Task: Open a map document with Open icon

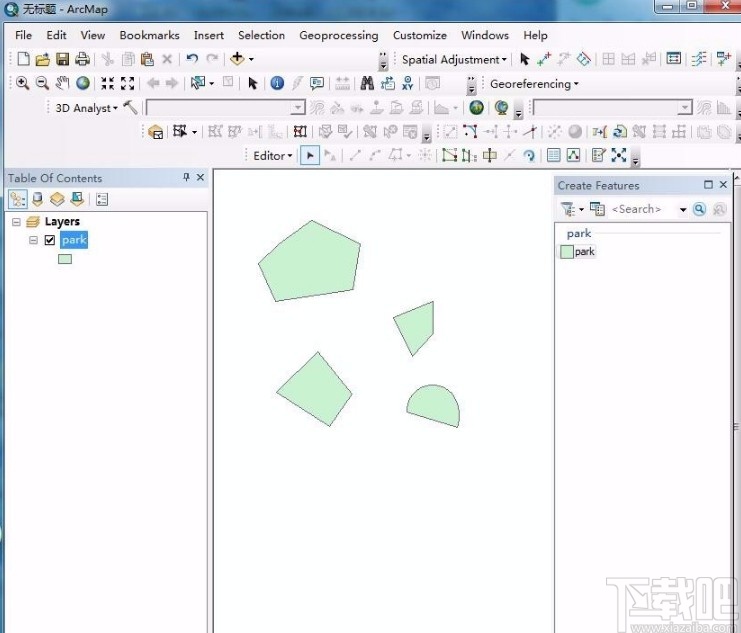Action: (x=43, y=59)
